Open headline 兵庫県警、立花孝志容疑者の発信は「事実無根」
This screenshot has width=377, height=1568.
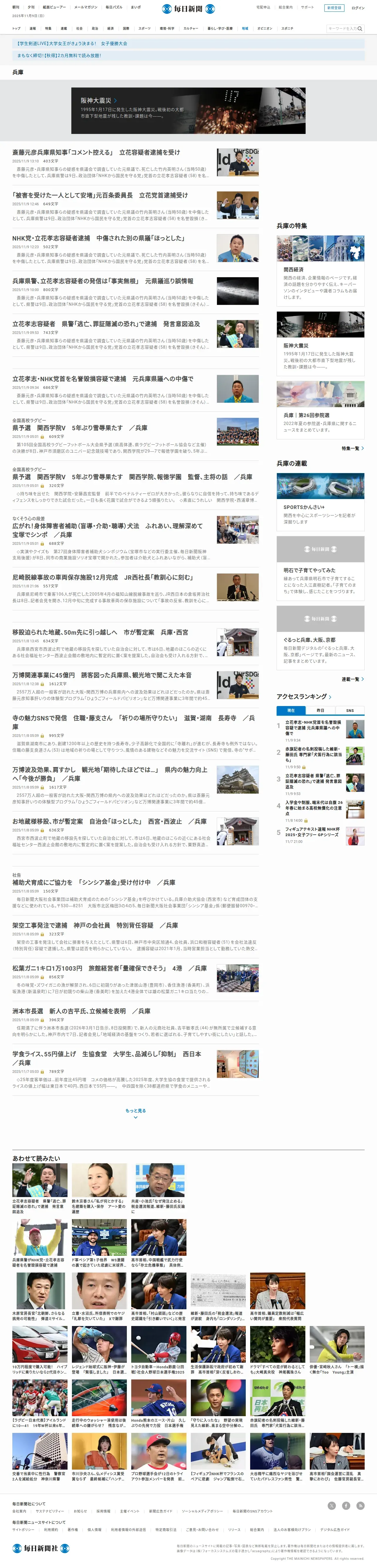103,281
